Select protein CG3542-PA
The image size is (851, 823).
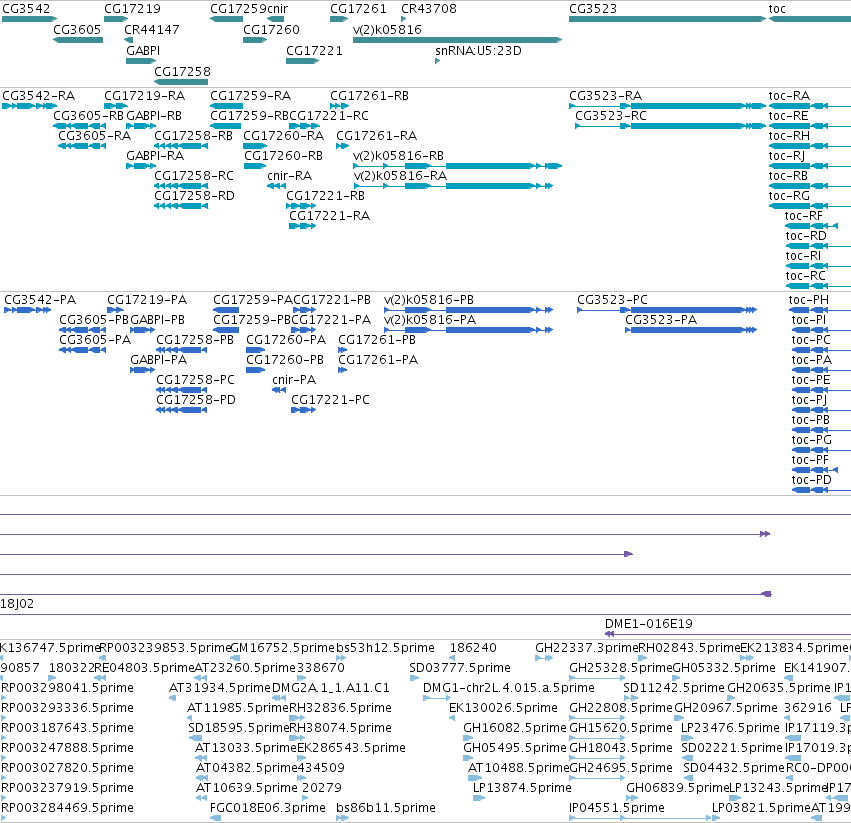click(40, 300)
